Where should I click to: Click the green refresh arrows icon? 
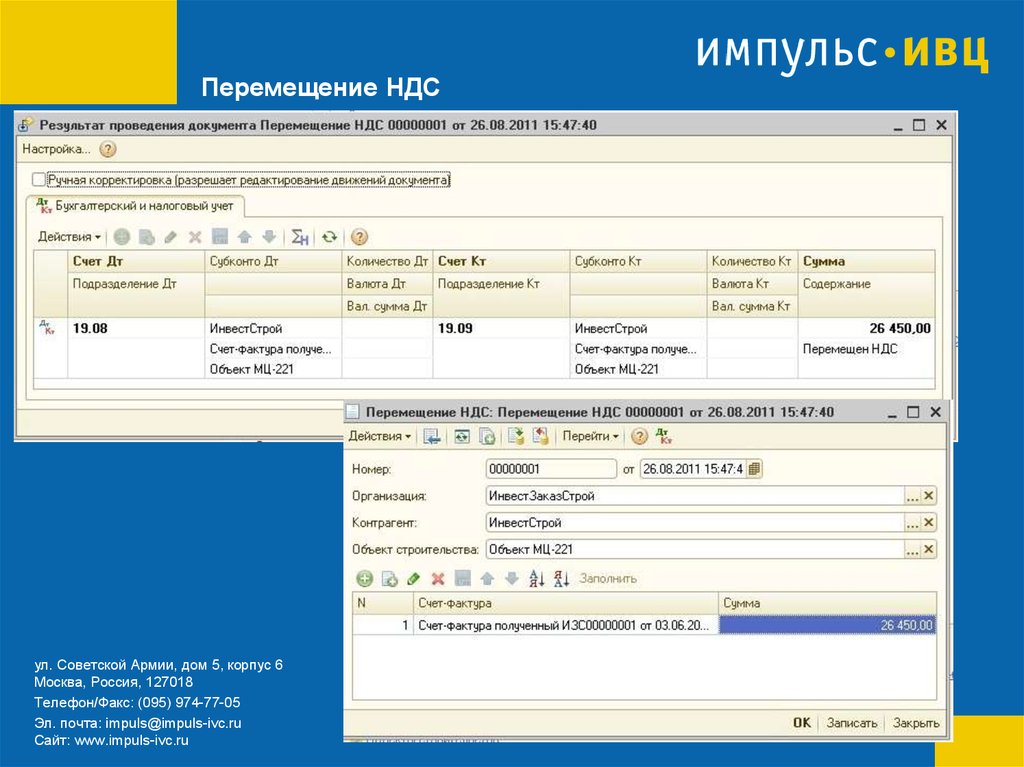coord(329,238)
